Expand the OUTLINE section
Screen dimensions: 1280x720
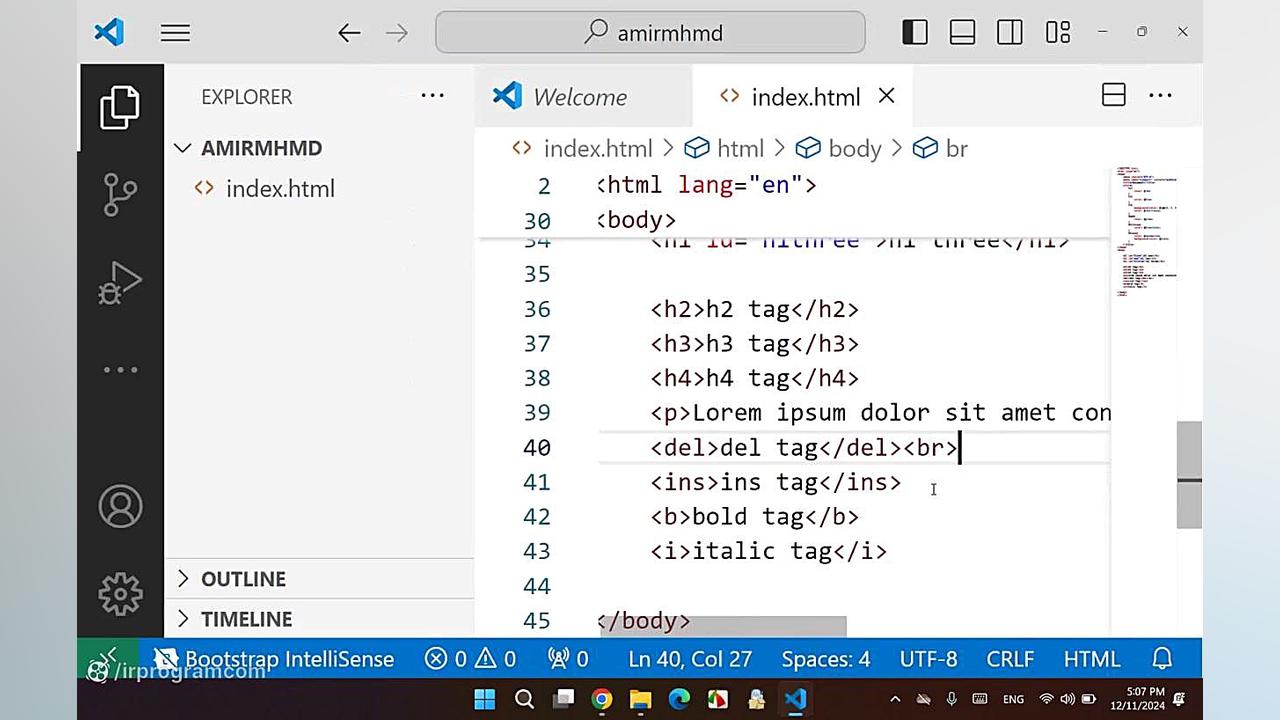pos(319,579)
